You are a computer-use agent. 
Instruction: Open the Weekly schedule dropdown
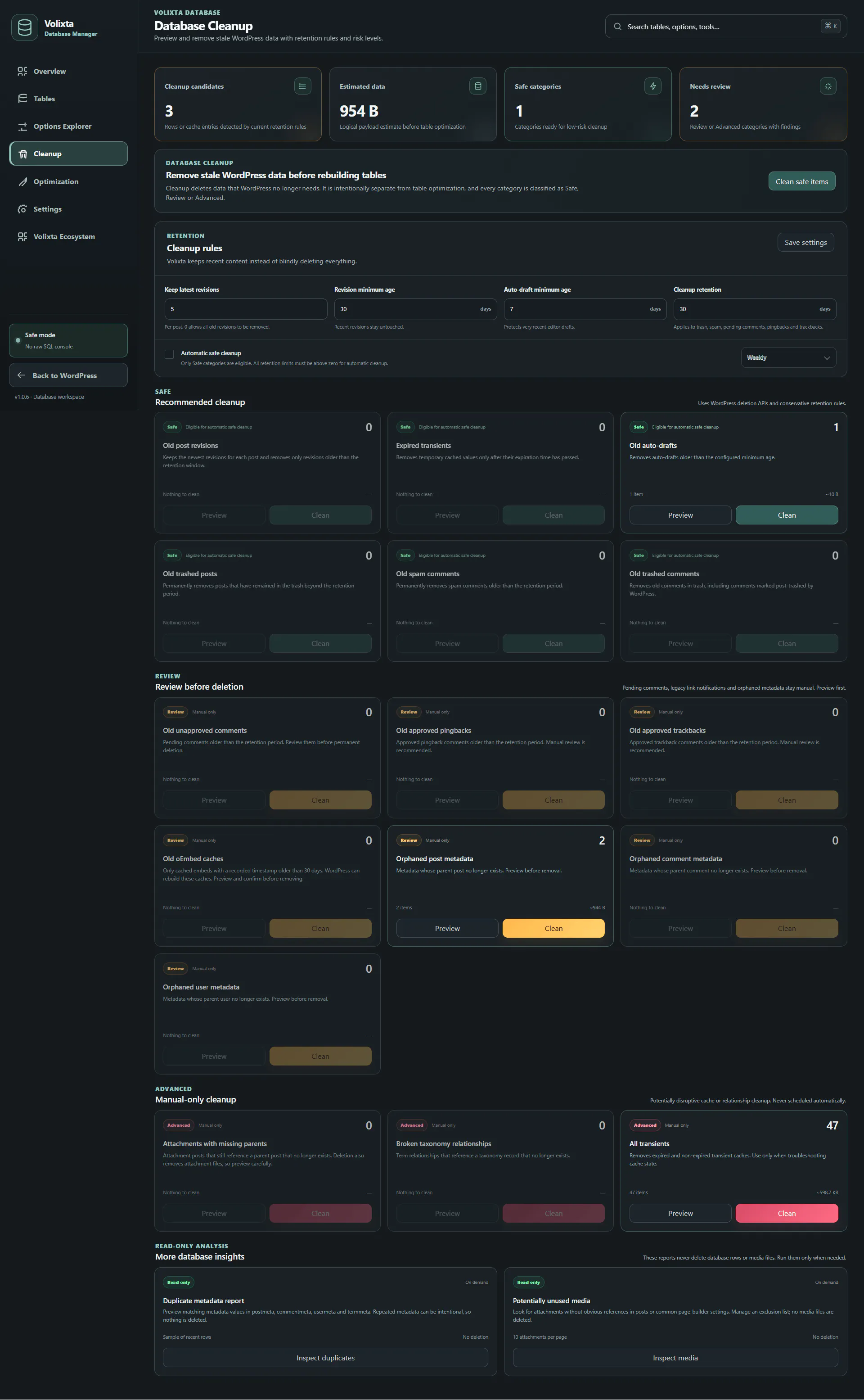[788, 358]
